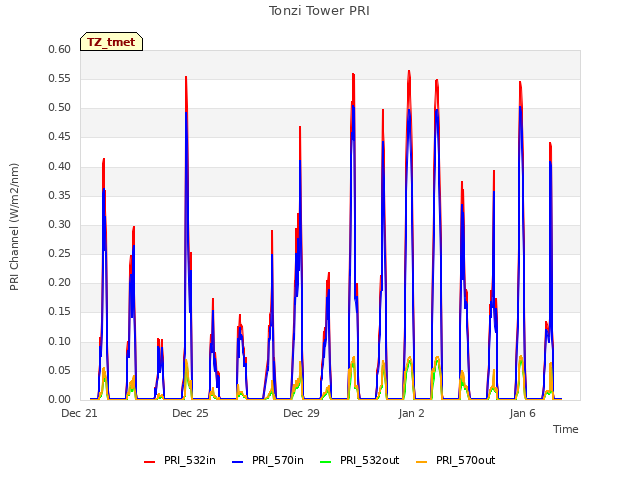Click the 0.15 y-axis tick label
The width and height of the screenshot is (640, 480).
tap(60, 312)
